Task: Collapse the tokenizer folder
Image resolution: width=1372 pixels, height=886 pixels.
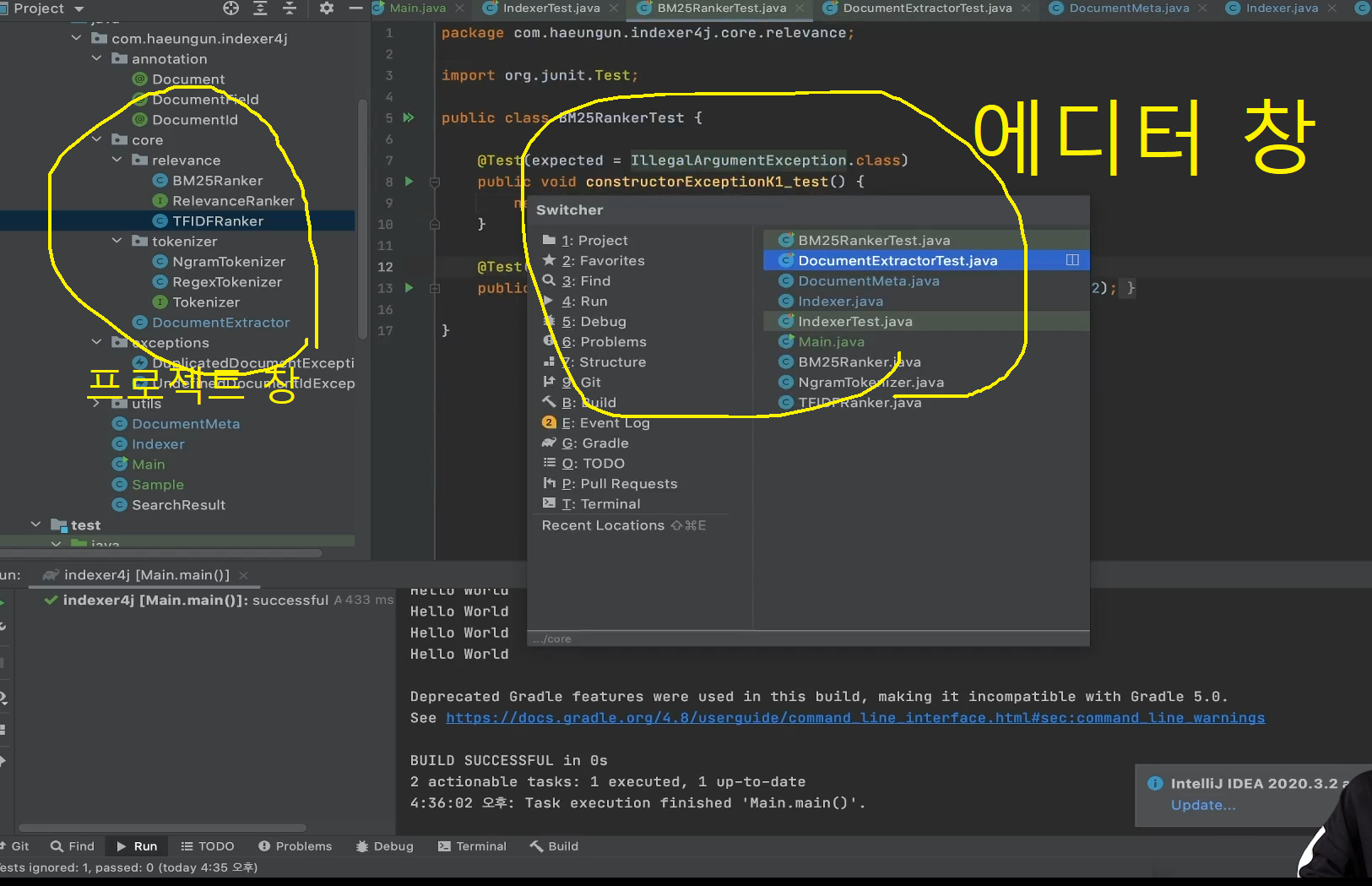Action: [117, 241]
